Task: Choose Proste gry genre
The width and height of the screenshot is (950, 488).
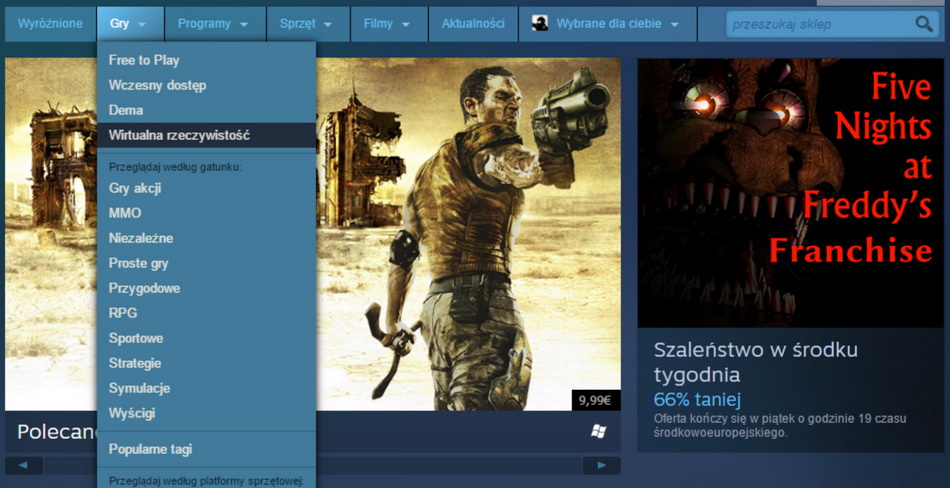Action: (206, 263)
